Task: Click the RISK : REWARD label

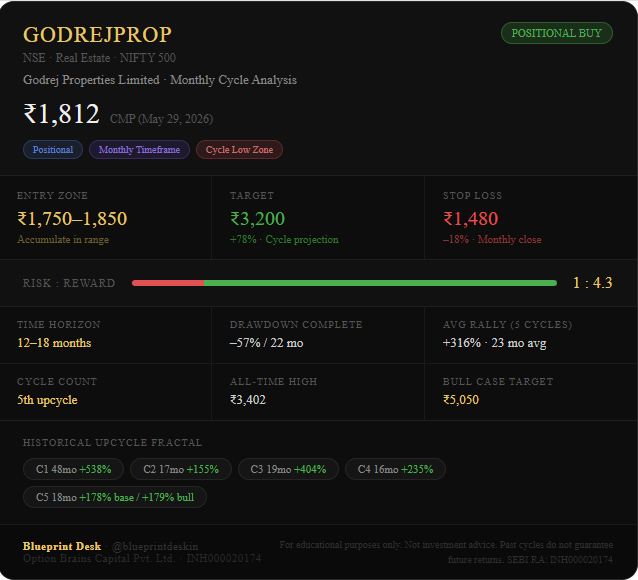Action: [69, 283]
